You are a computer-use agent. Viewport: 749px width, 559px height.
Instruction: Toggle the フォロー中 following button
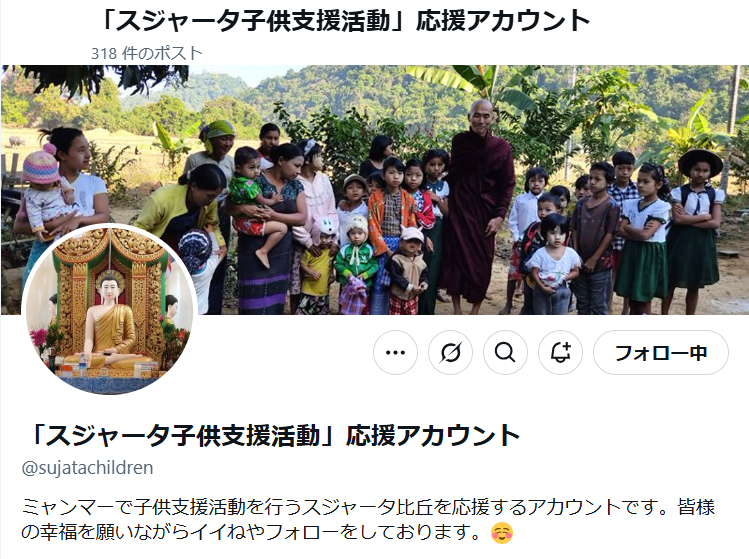tap(661, 353)
